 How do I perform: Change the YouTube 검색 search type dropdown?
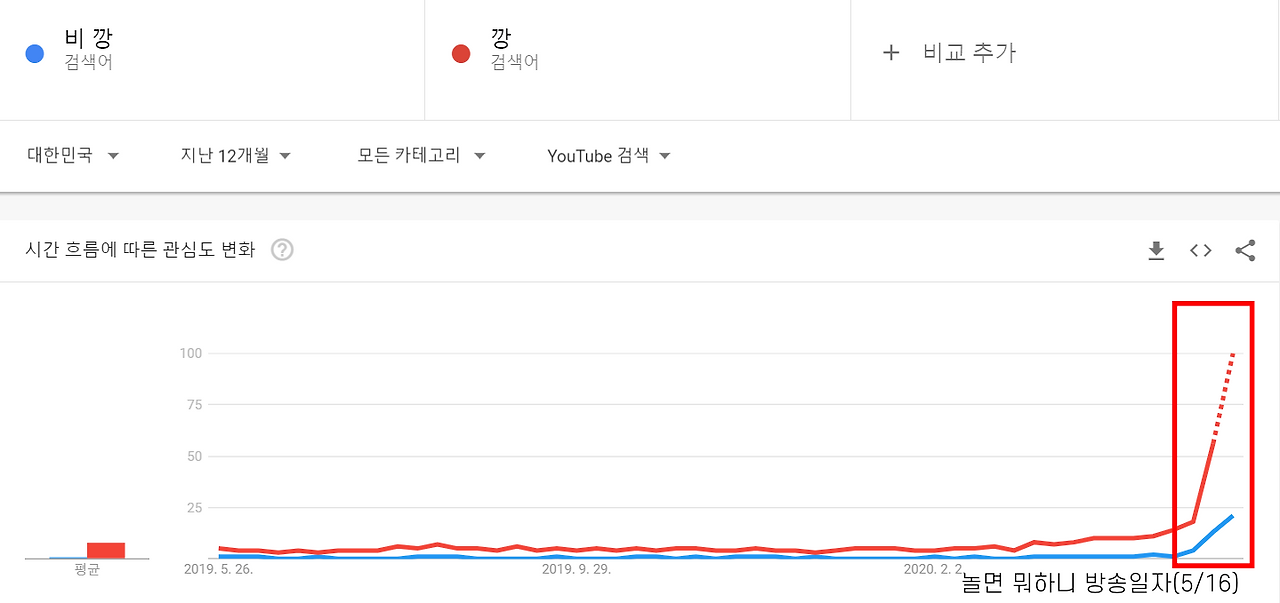coord(608,156)
